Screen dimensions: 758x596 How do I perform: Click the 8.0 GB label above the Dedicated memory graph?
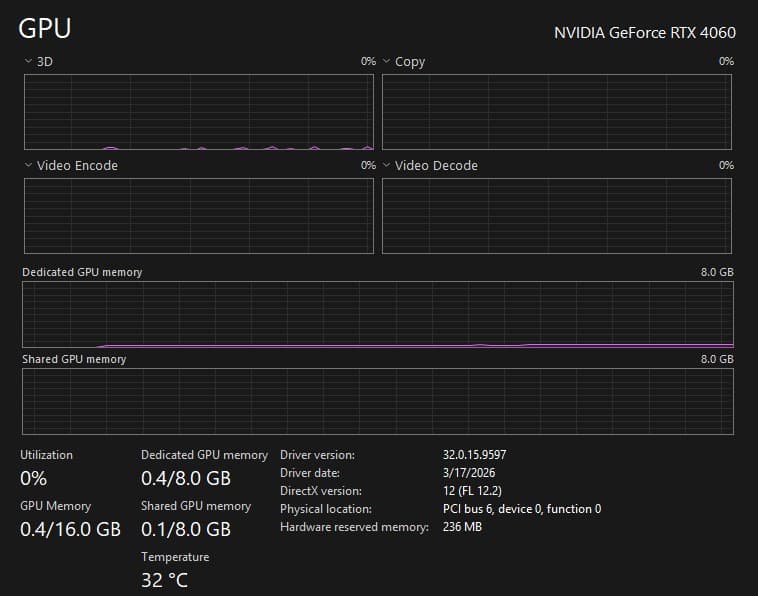pos(717,272)
